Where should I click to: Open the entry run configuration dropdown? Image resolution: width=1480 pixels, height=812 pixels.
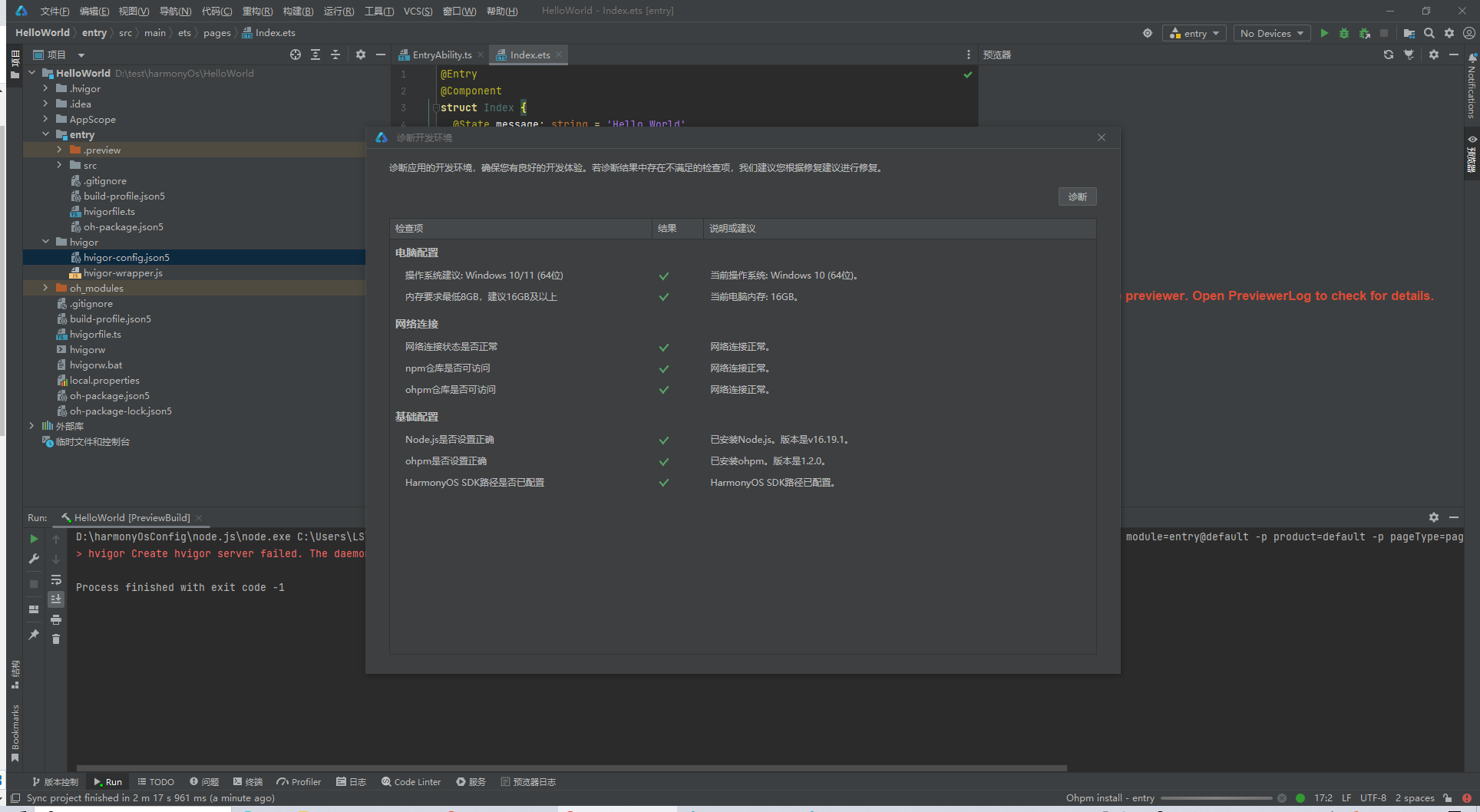coord(1194,33)
